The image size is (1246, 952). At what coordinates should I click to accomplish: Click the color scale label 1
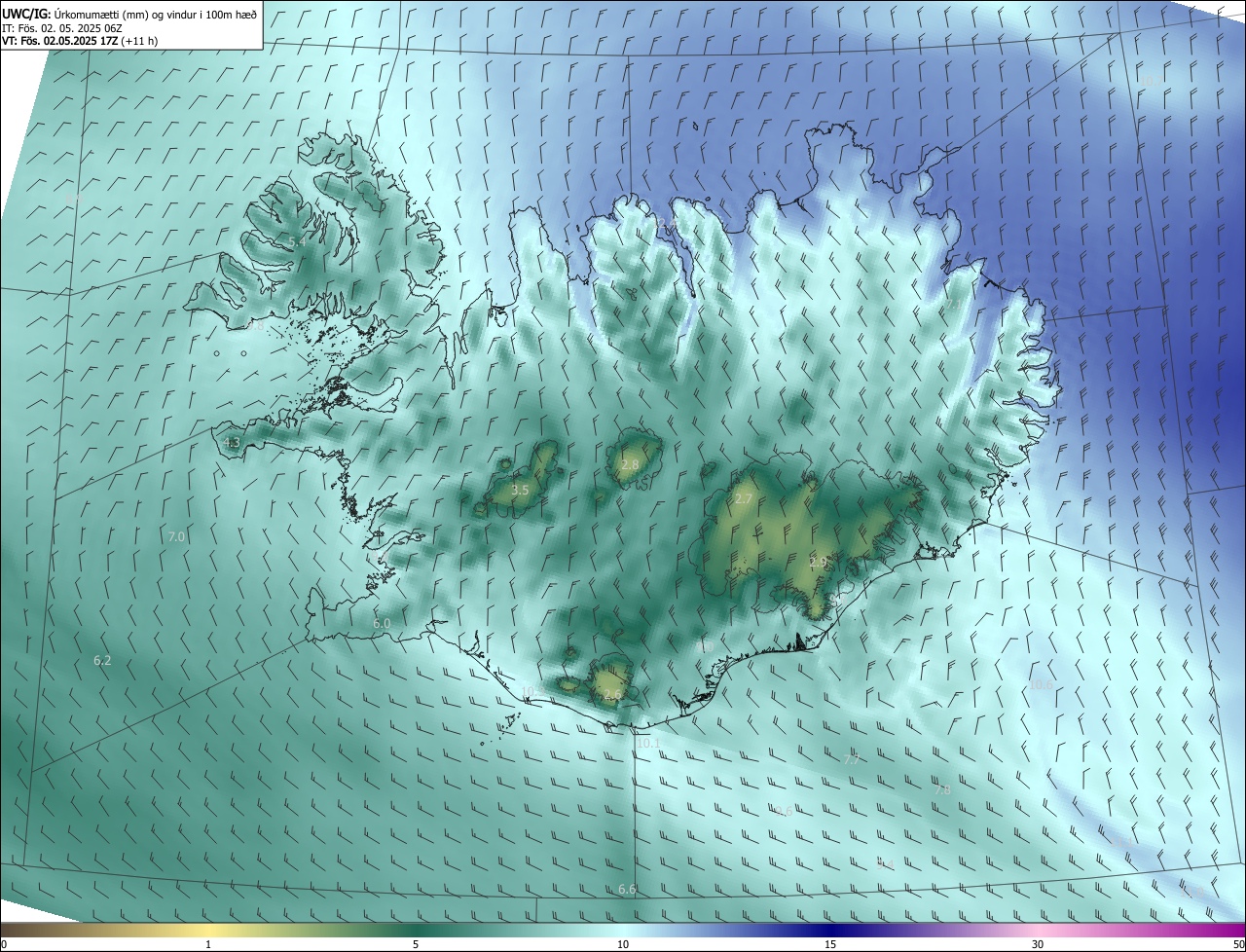pos(208,944)
